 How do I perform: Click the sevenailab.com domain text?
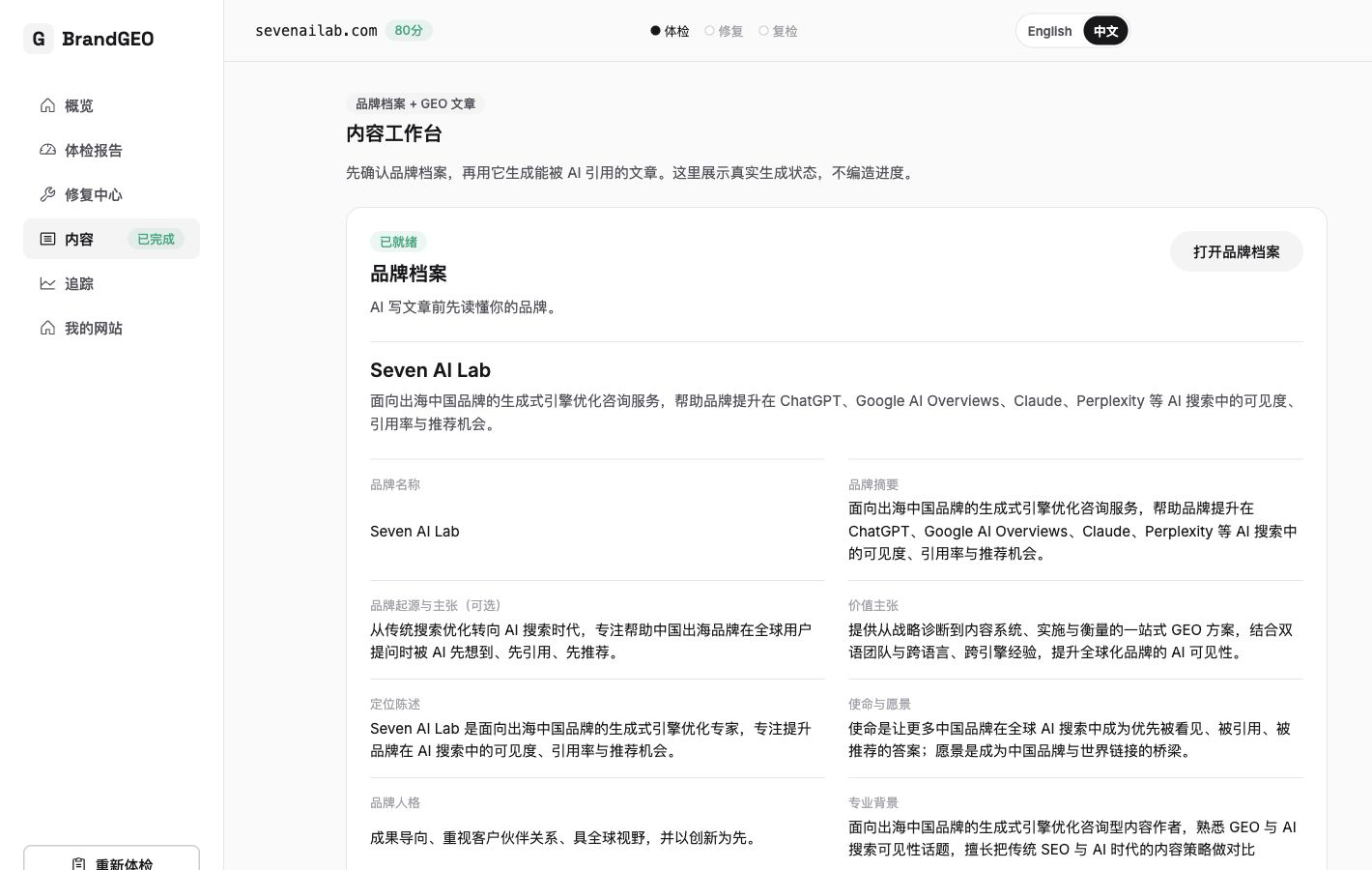(316, 31)
